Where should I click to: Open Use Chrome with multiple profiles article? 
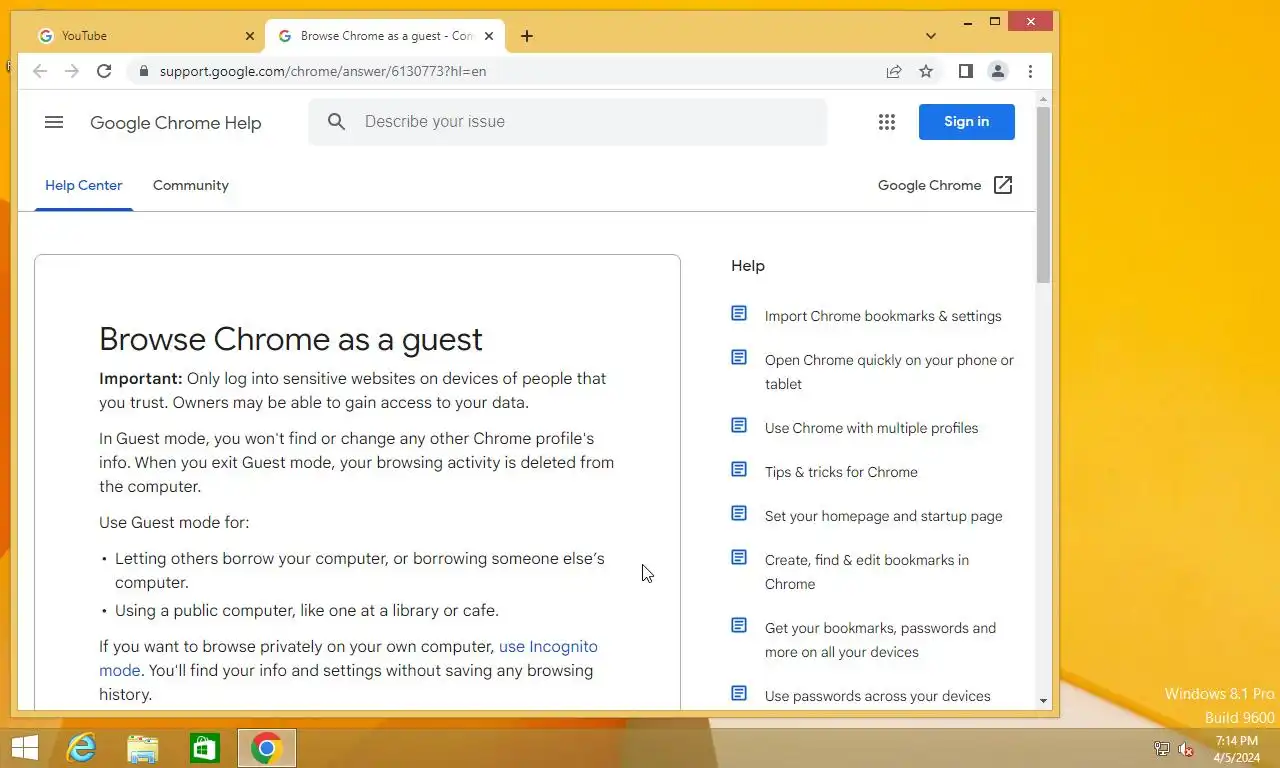[x=872, y=428]
